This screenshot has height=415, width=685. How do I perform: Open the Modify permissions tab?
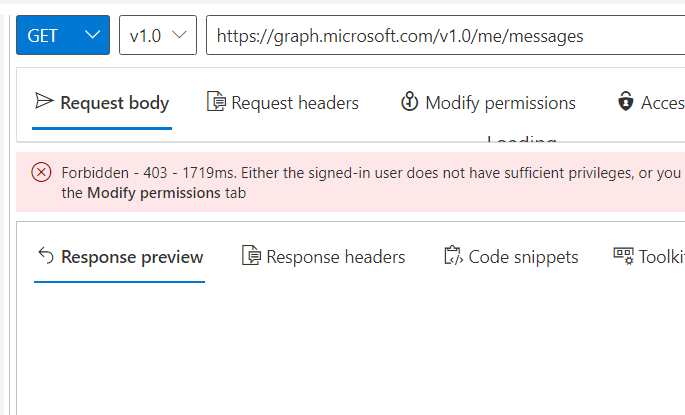488,103
